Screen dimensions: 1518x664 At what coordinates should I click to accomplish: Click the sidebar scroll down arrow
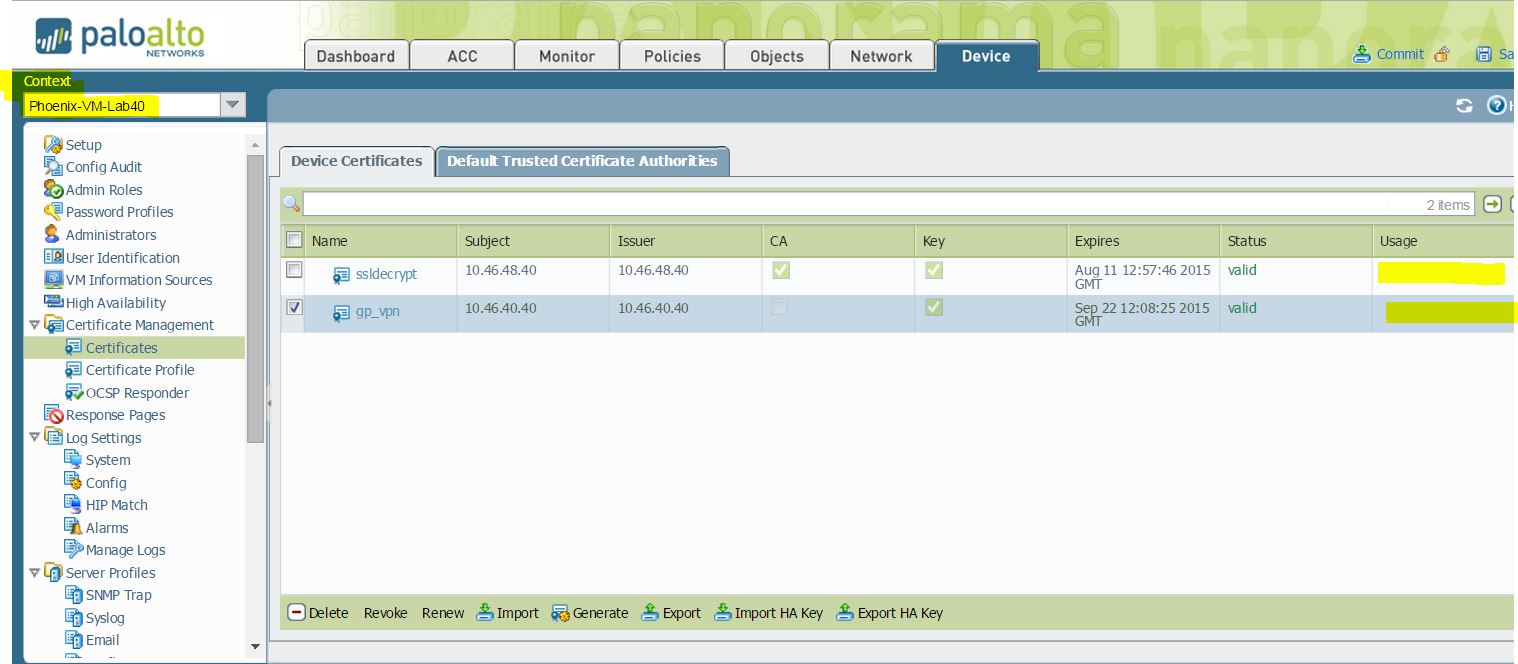(255, 647)
